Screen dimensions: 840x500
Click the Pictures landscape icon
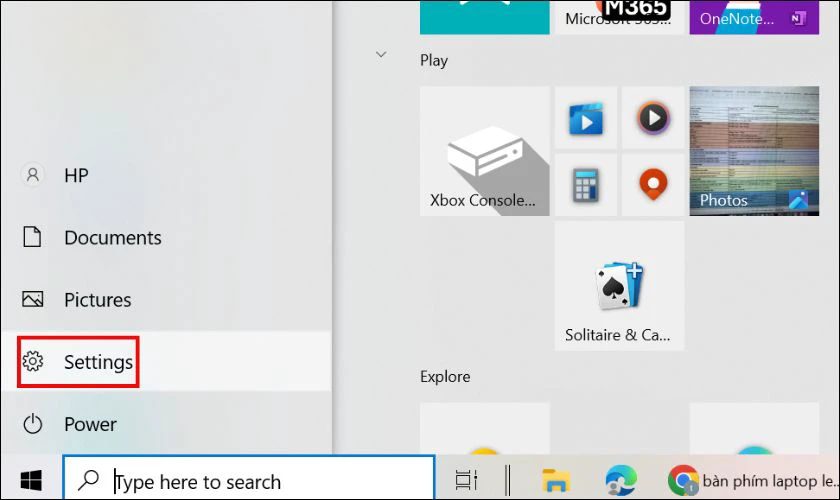tap(33, 299)
